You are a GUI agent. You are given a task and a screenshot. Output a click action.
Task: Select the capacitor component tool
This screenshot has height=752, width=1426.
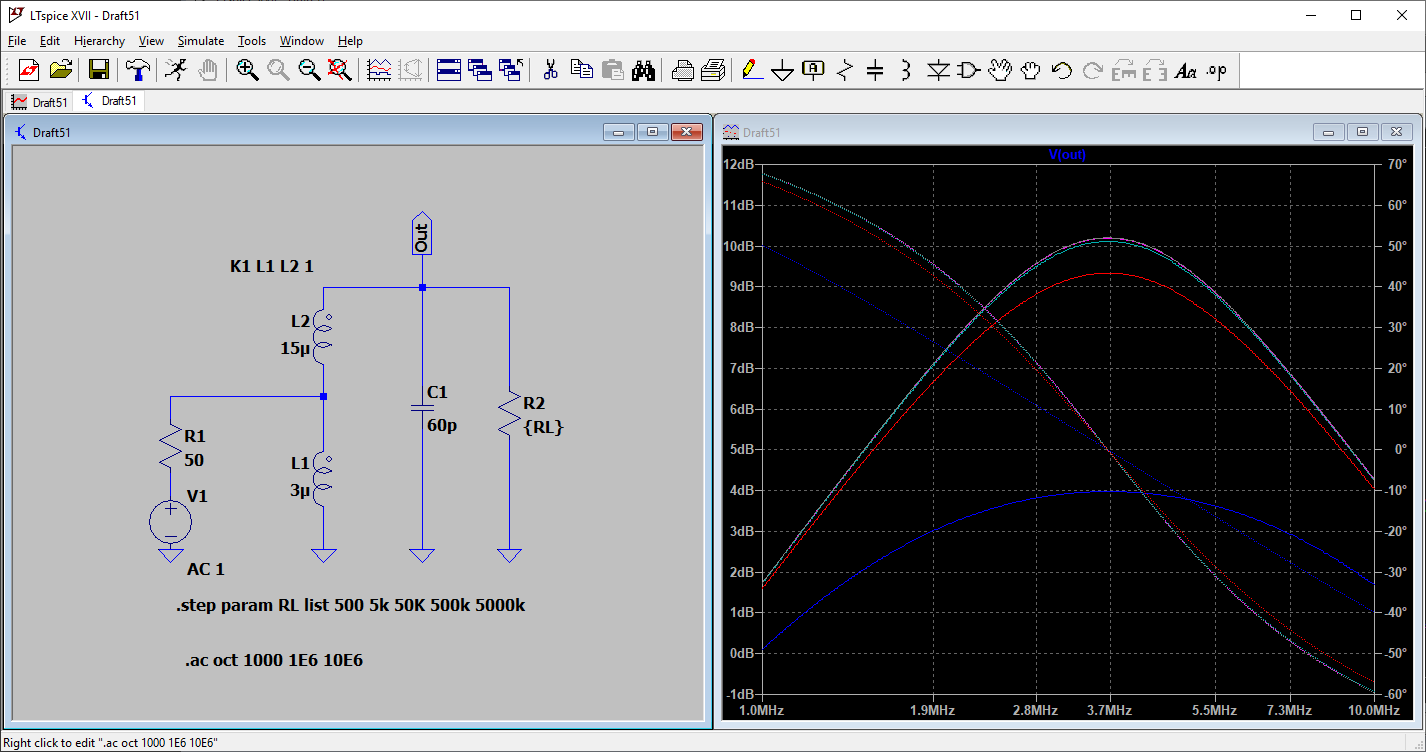tap(875, 69)
